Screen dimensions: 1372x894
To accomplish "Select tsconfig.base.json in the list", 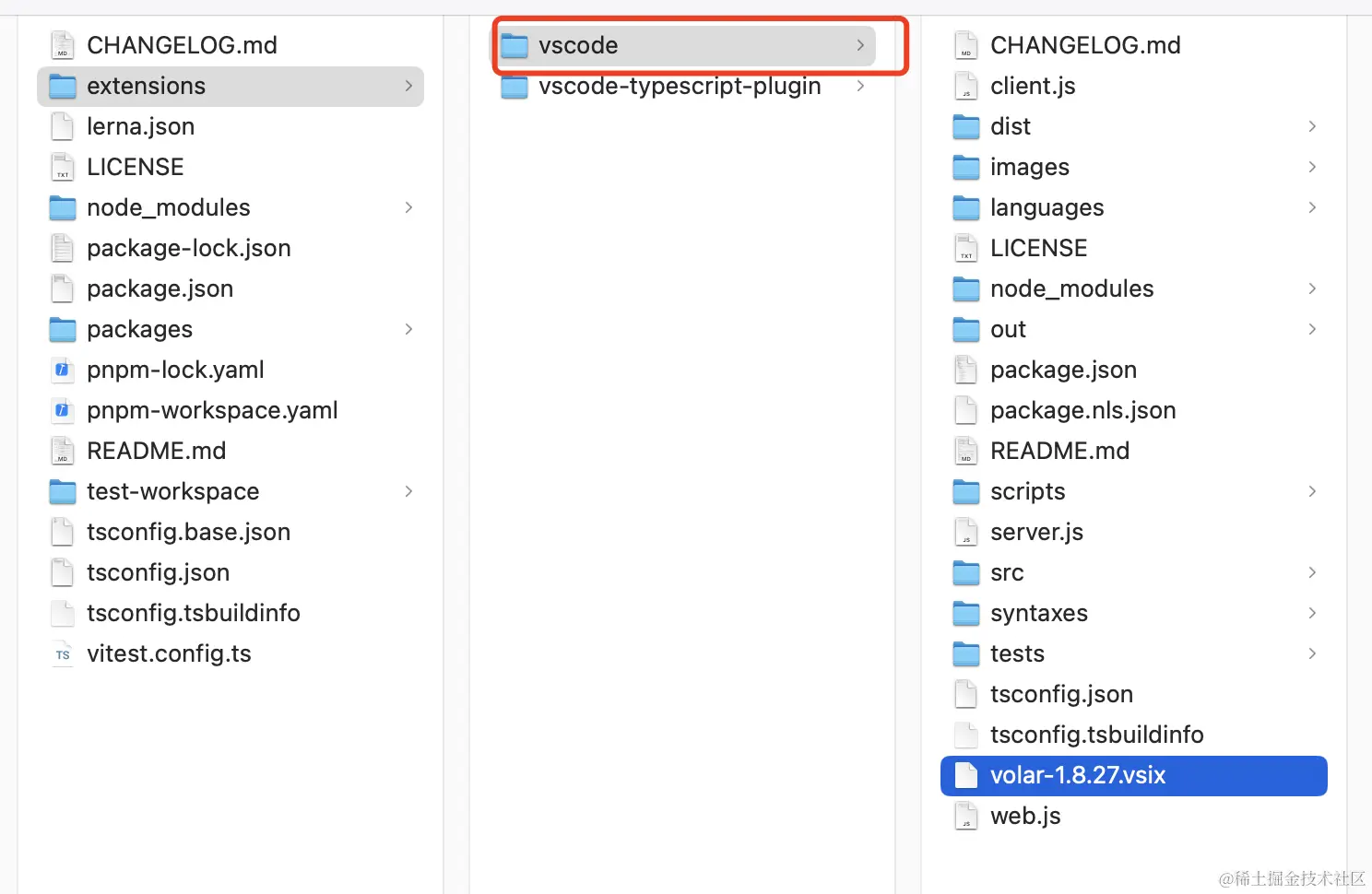I will point(188,532).
